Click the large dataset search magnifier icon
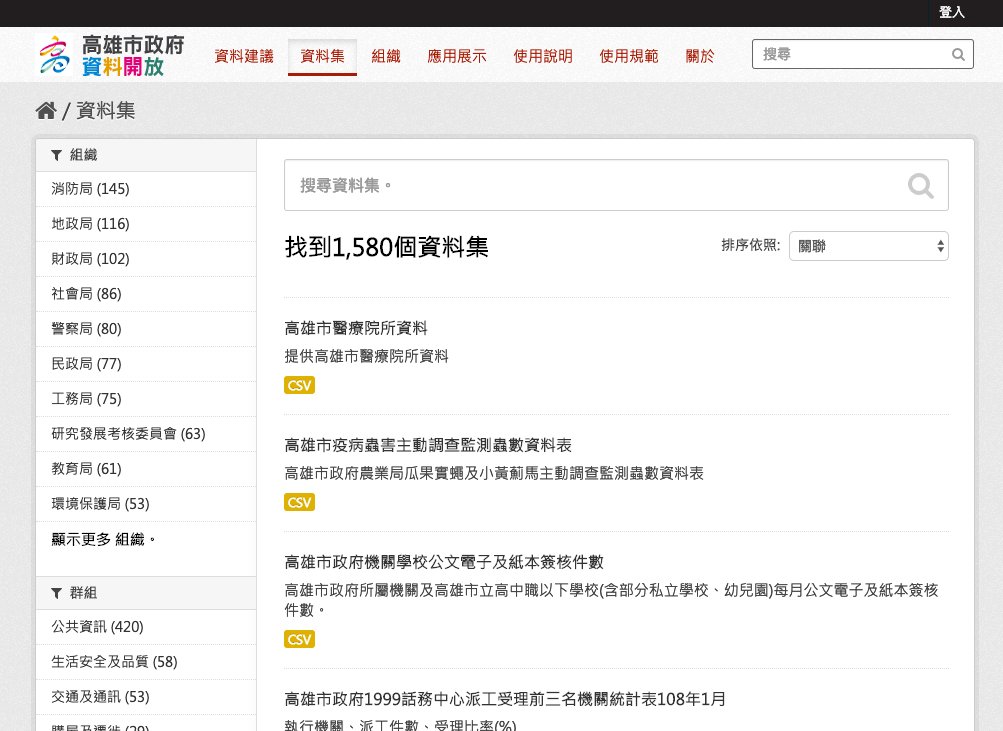The width and height of the screenshot is (1003, 731). tap(920, 185)
